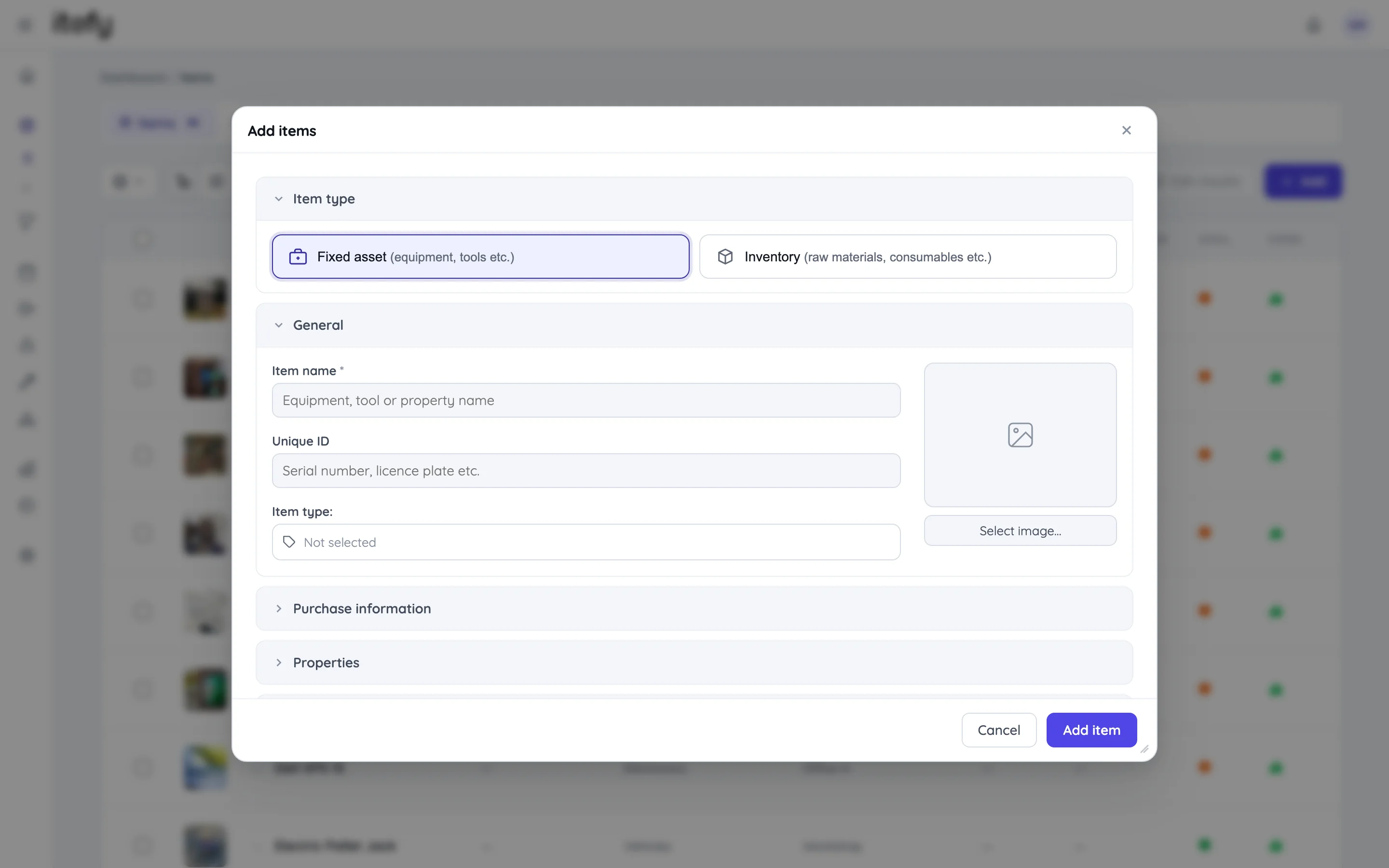Click the Select image button

point(1020,530)
